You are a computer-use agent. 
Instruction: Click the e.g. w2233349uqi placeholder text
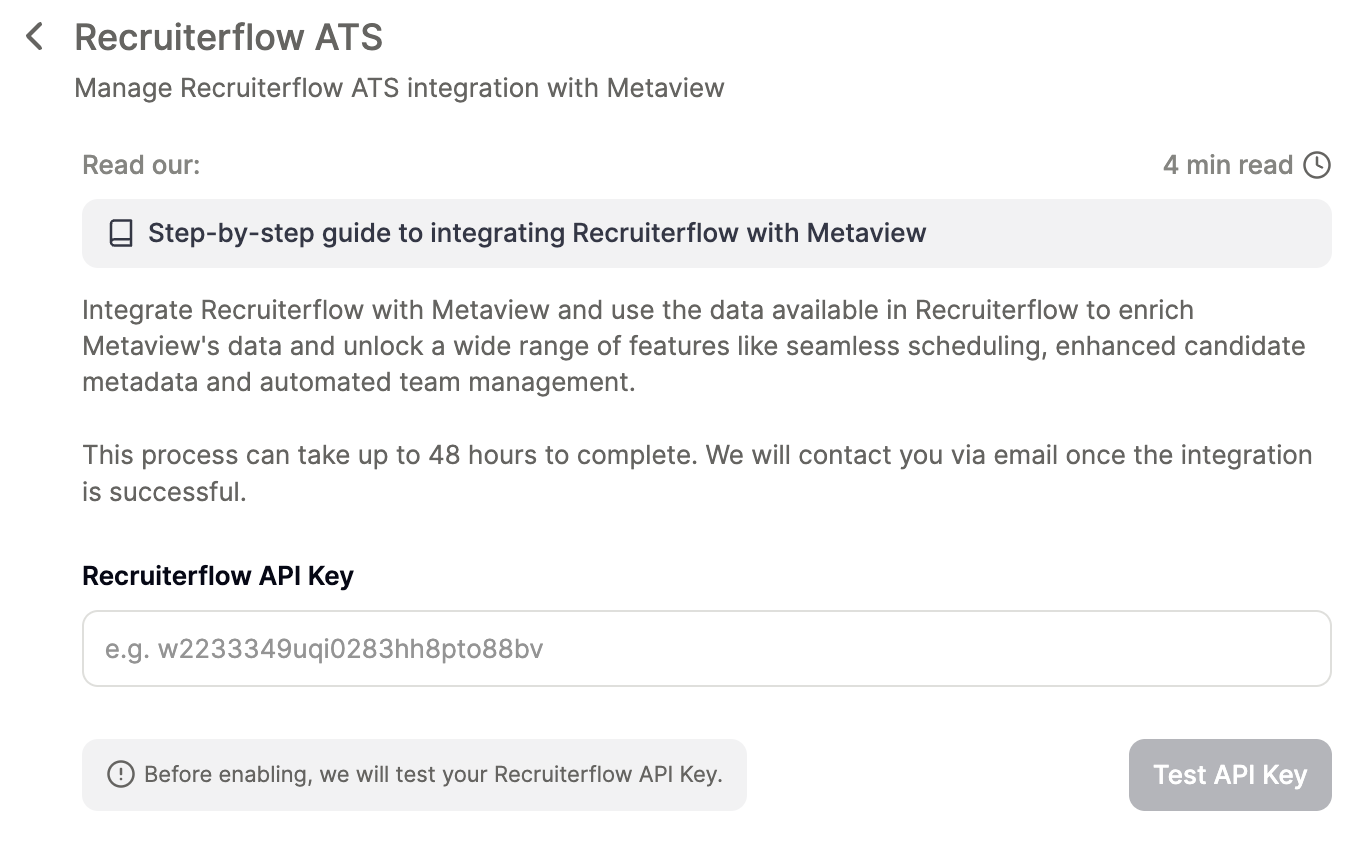tap(324, 650)
